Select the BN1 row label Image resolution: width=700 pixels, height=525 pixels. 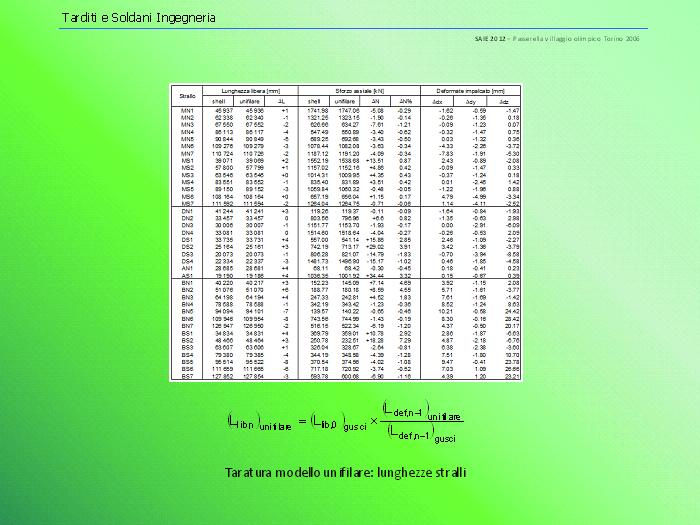point(187,283)
